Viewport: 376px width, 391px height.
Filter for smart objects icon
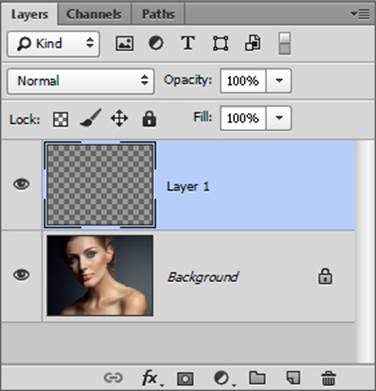253,43
